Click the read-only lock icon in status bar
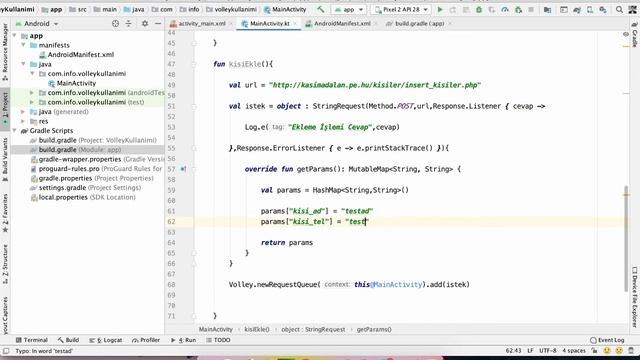Screen dimensions: 640x360 click(595, 351)
